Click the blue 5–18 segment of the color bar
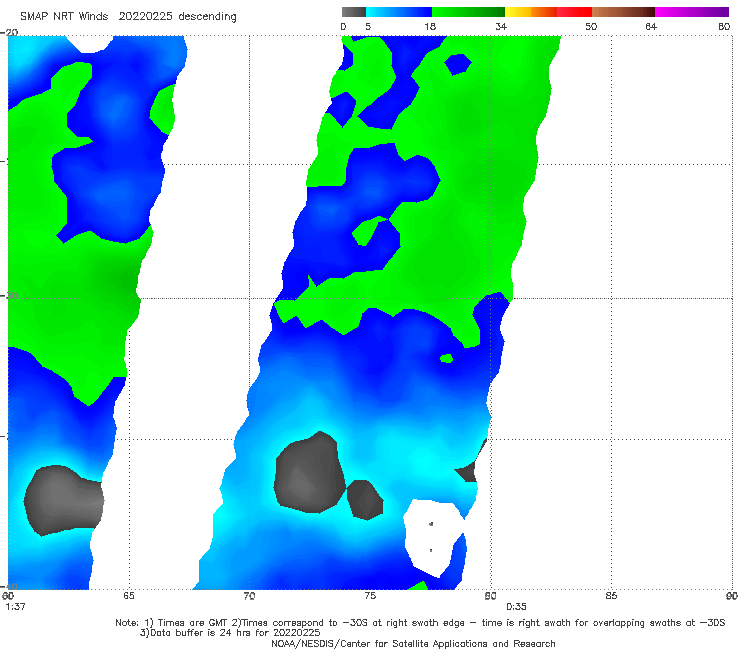 point(399,12)
